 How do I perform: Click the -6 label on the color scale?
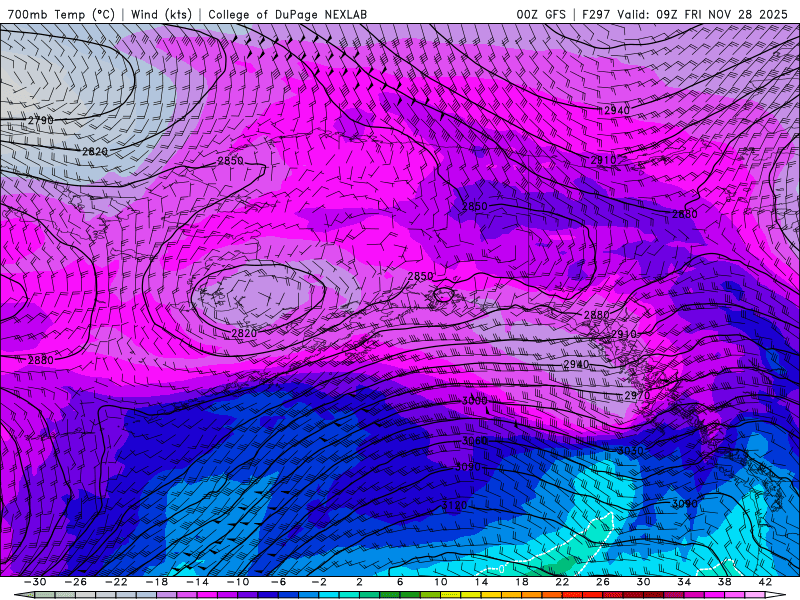[279, 582]
